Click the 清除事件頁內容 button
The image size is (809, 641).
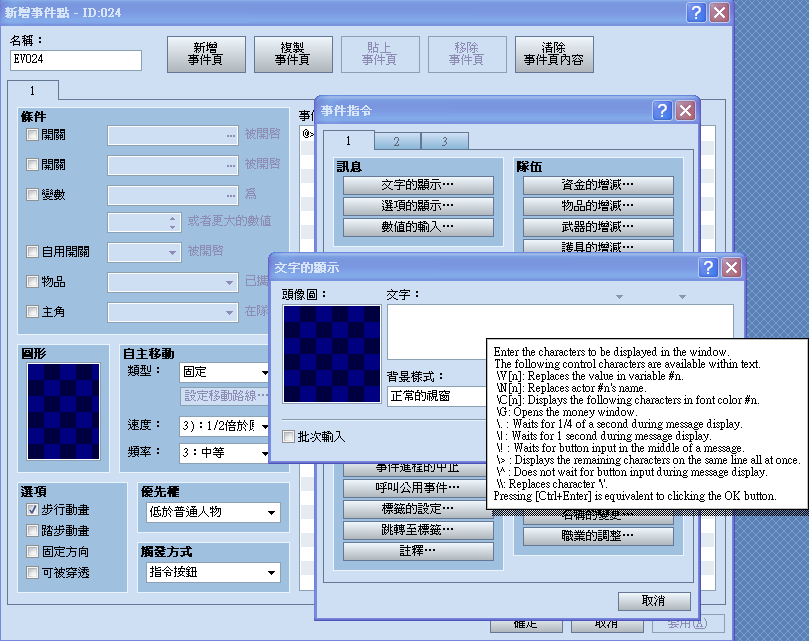[x=554, y=54]
